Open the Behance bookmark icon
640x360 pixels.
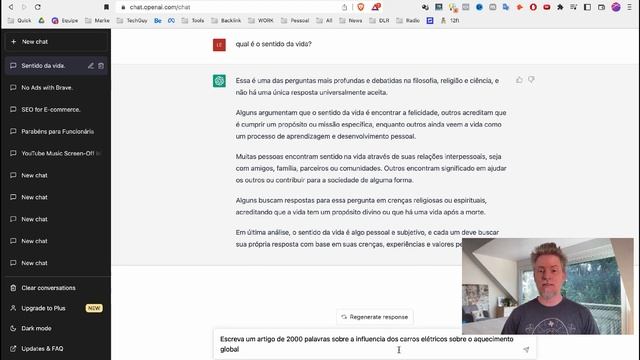tap(158, 20)
